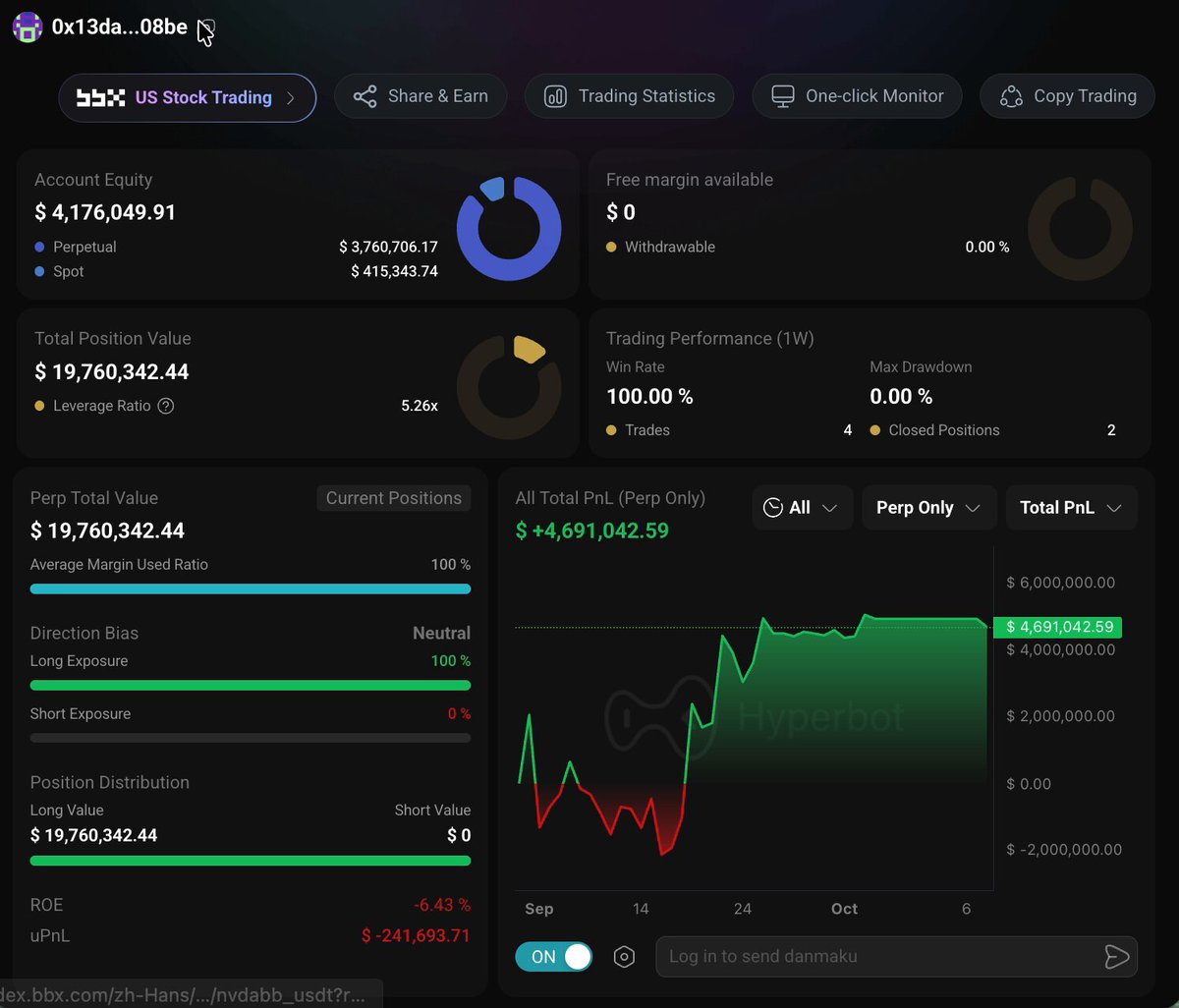Click the Perpetual amount $3,760,706.17

coord(388,247)
